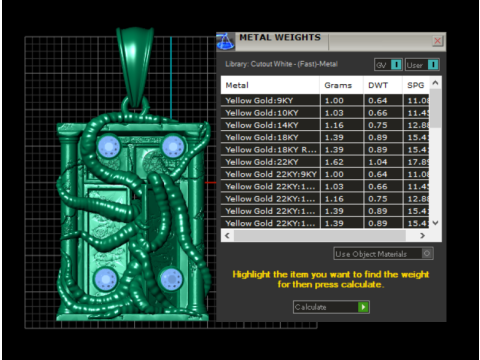Click the 1.62 grams cell for 22KY
Viewport: 480px width, 360px height.
(342, 162)
